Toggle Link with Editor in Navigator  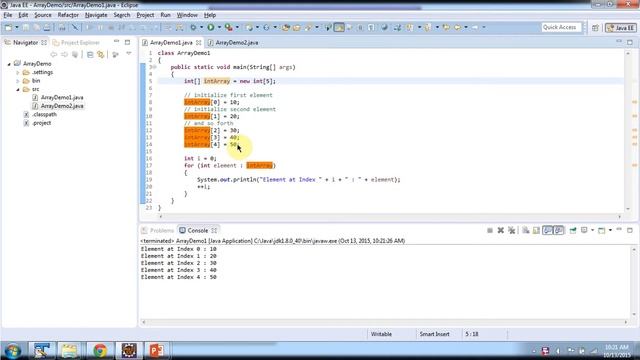click(x=101, y=54)
